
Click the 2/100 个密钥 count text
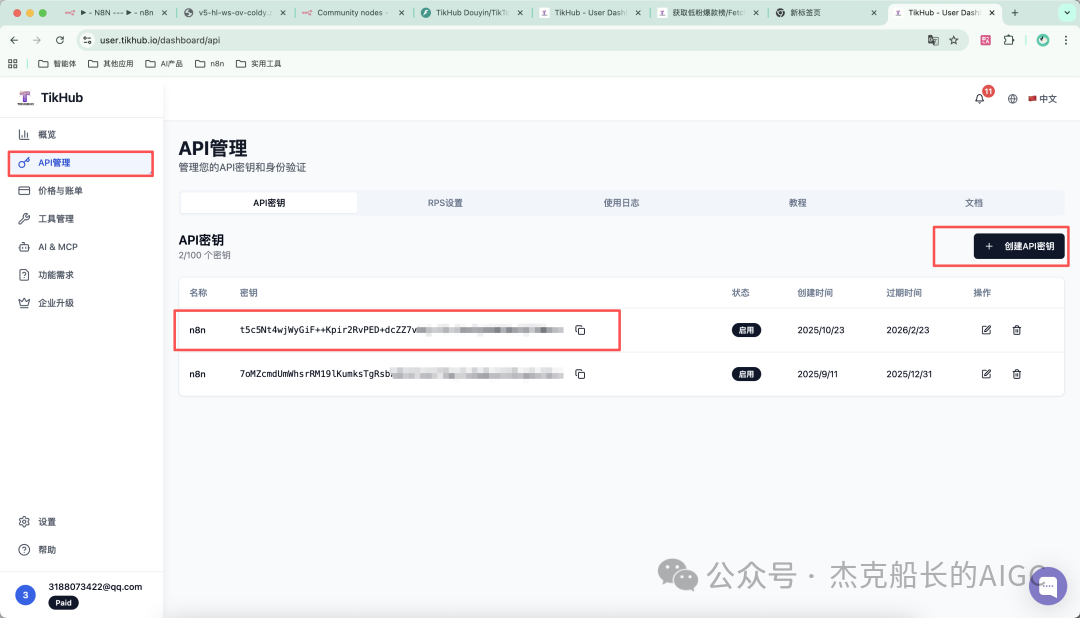coord(205,255)
